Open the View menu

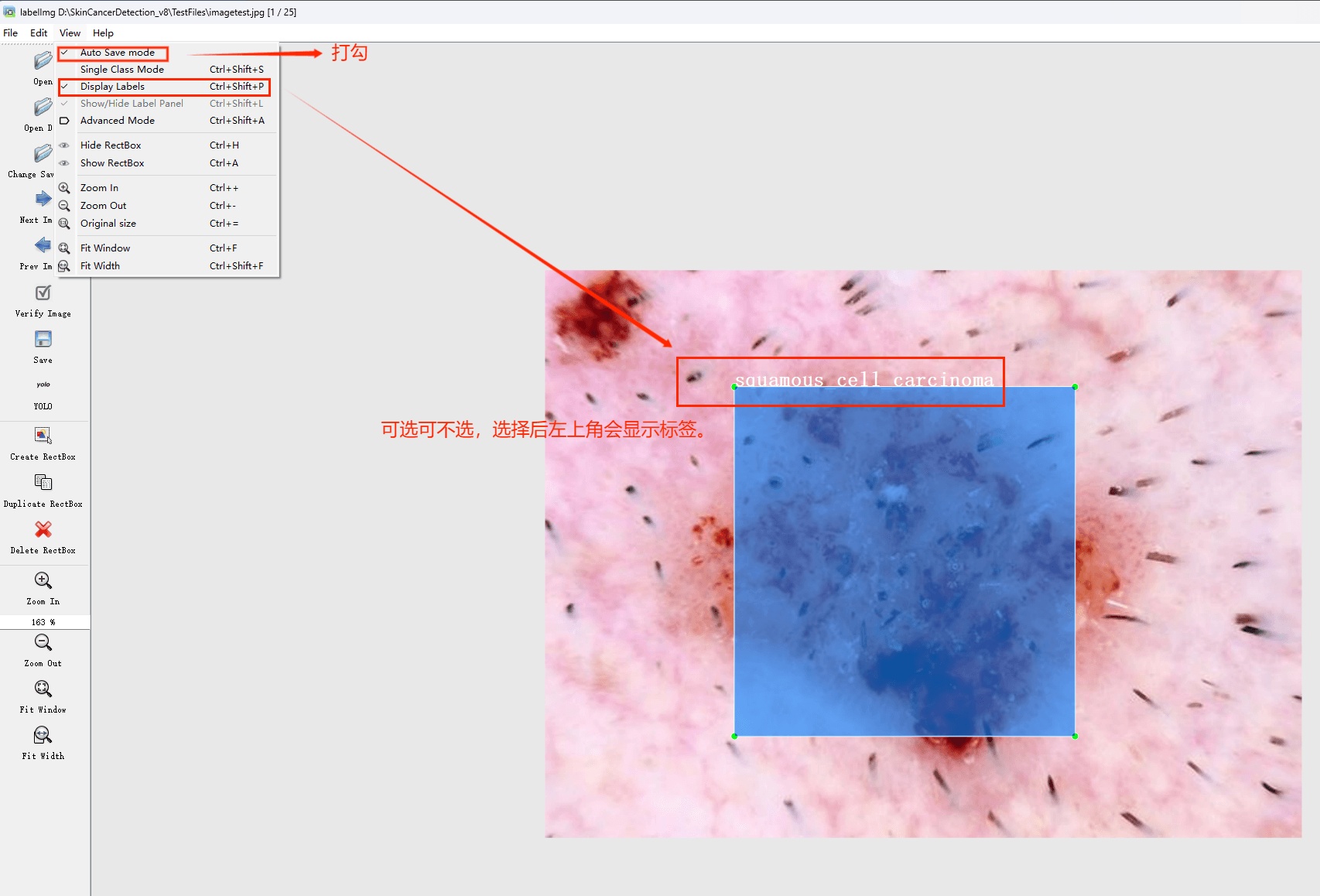point(70,33)
